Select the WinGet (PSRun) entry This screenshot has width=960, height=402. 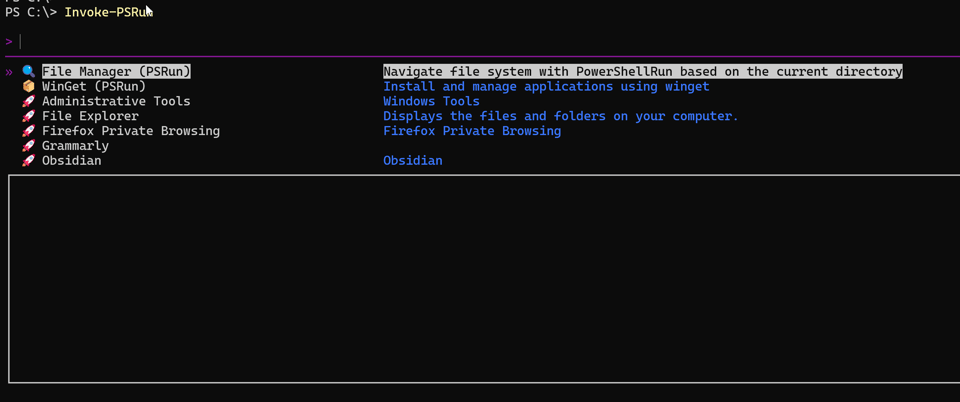point(94,86)
